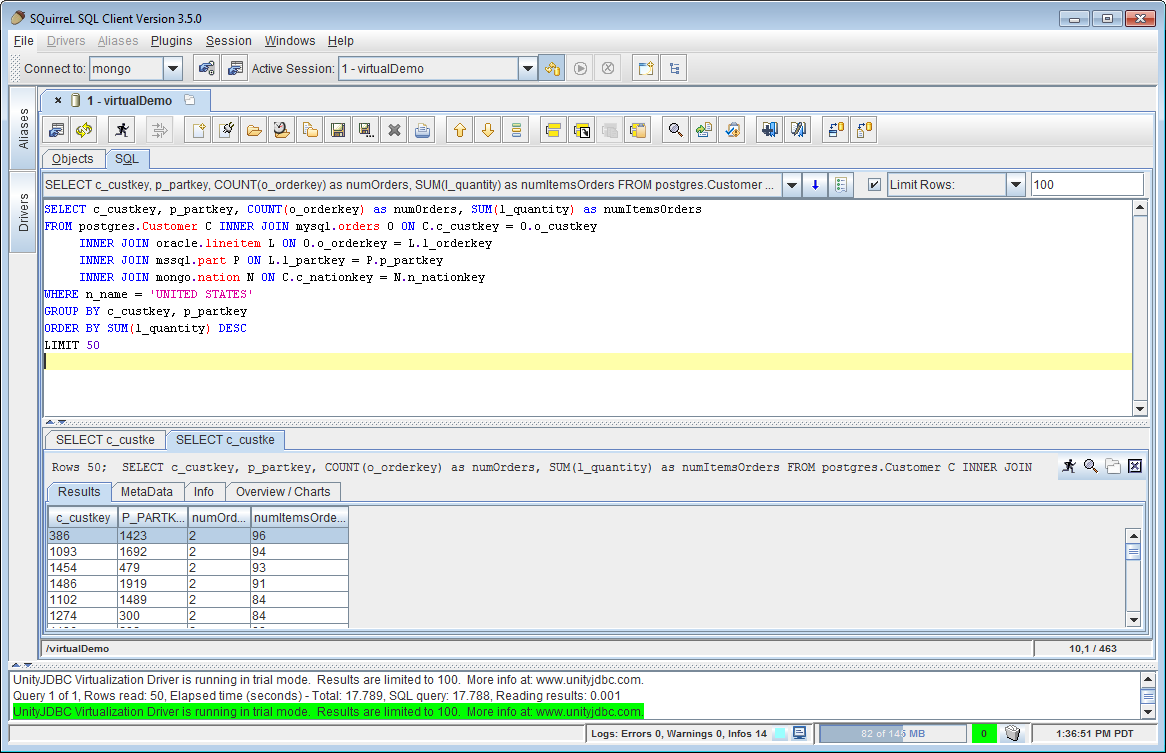This screenshot has height=753, width=1166.
Task: Open the Plugins menu
Action: (x=171, y=41)
